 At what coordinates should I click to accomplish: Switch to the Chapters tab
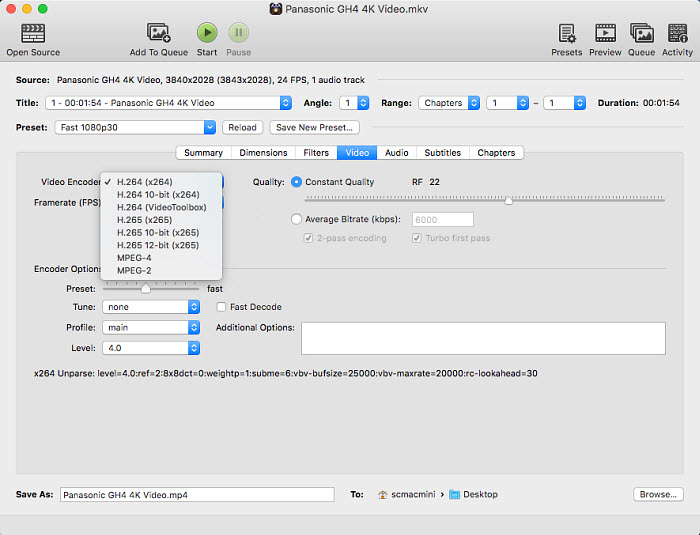pyautogui.click(x=496, y=153)
